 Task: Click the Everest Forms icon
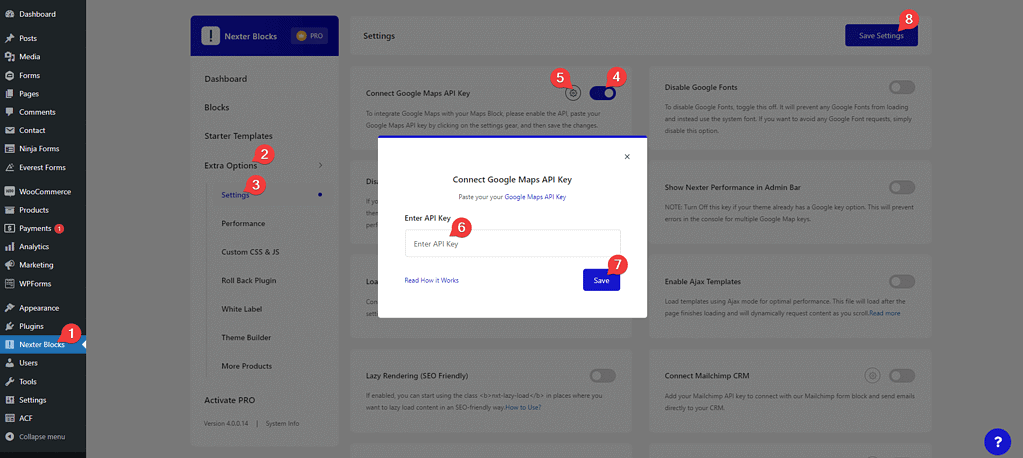coord(10,167)
